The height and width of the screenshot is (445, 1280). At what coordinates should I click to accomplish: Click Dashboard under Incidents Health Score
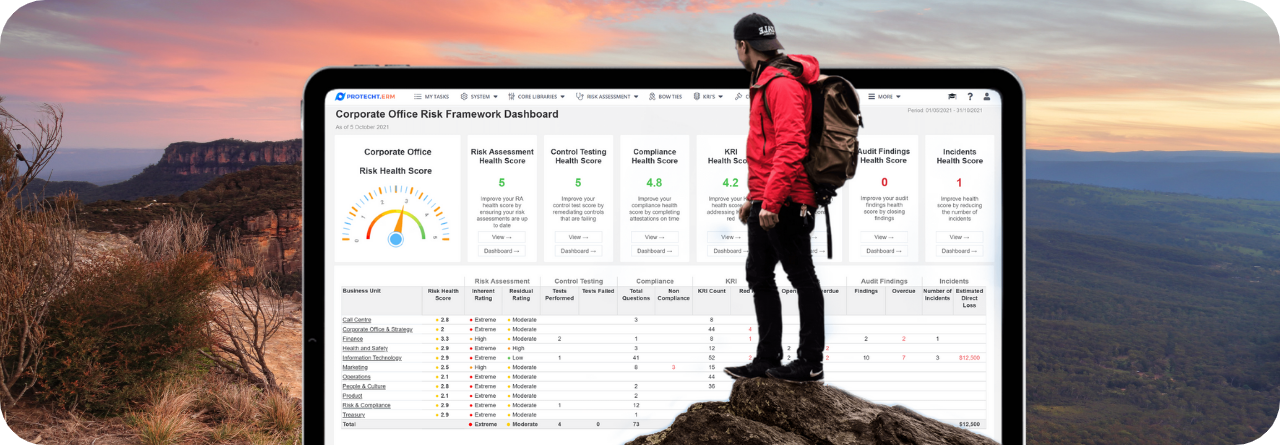[x=959, y=251]
